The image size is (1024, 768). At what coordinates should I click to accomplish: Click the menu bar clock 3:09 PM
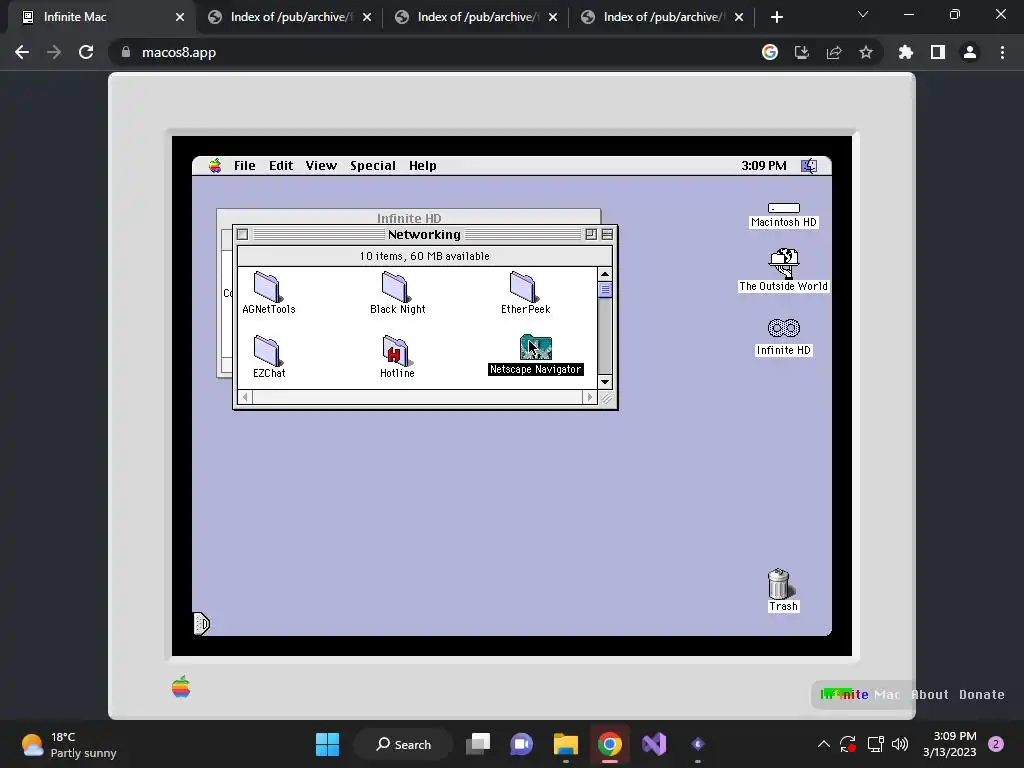pyautogui.click(x=763, y=166)
